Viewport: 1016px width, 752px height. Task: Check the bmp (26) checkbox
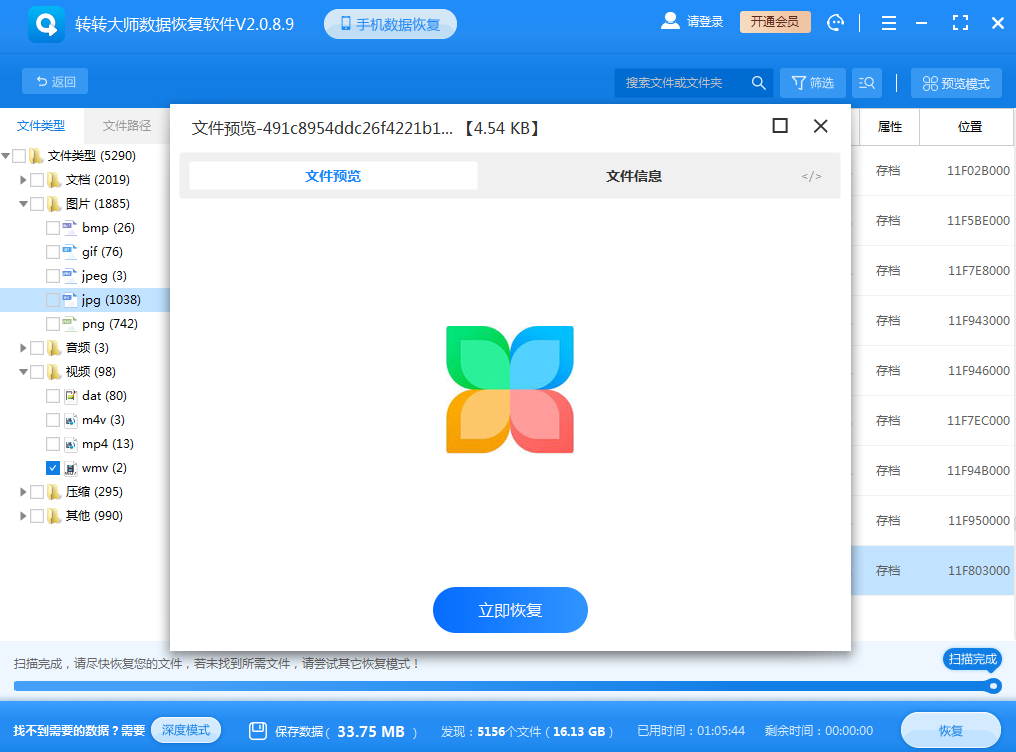point(51,227)
